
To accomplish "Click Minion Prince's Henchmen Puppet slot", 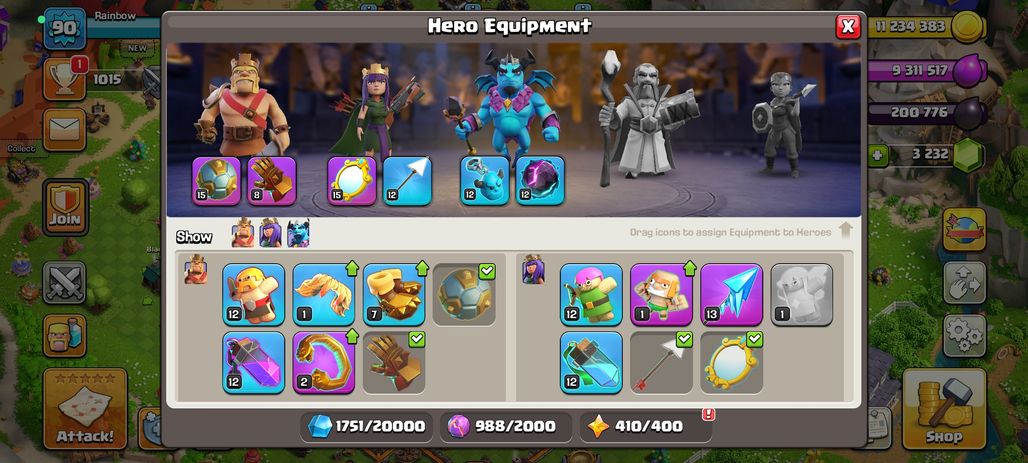I will pyautogui.click(x=484, y=180).
